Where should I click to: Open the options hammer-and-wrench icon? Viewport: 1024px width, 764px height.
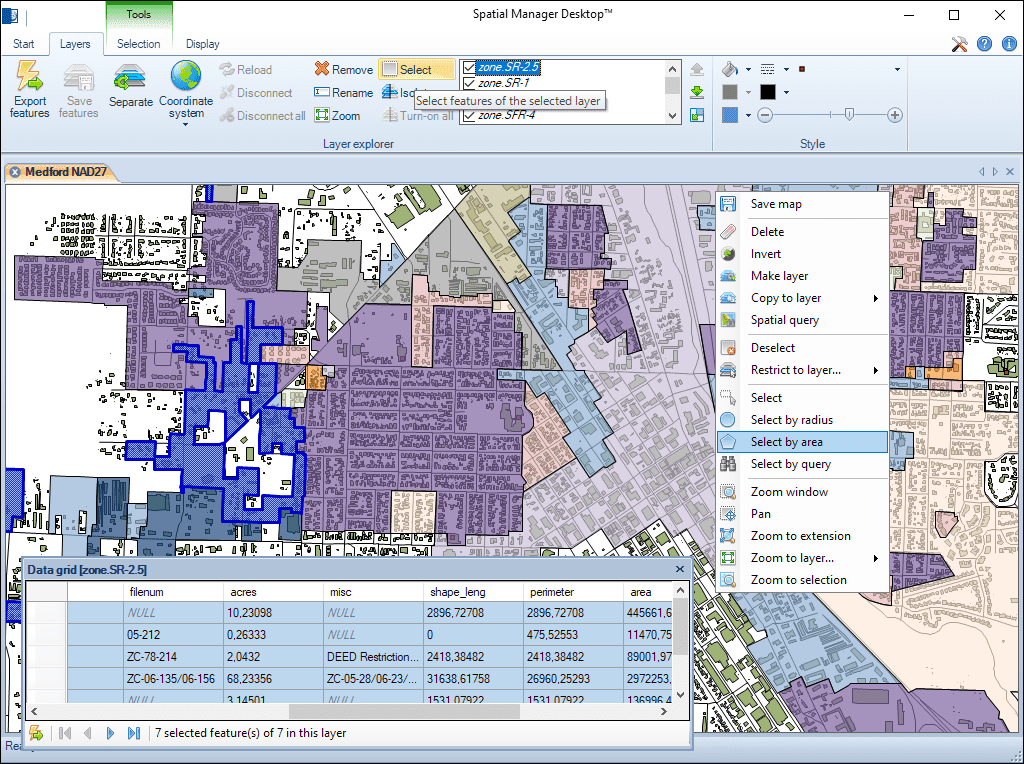(959, 44)
